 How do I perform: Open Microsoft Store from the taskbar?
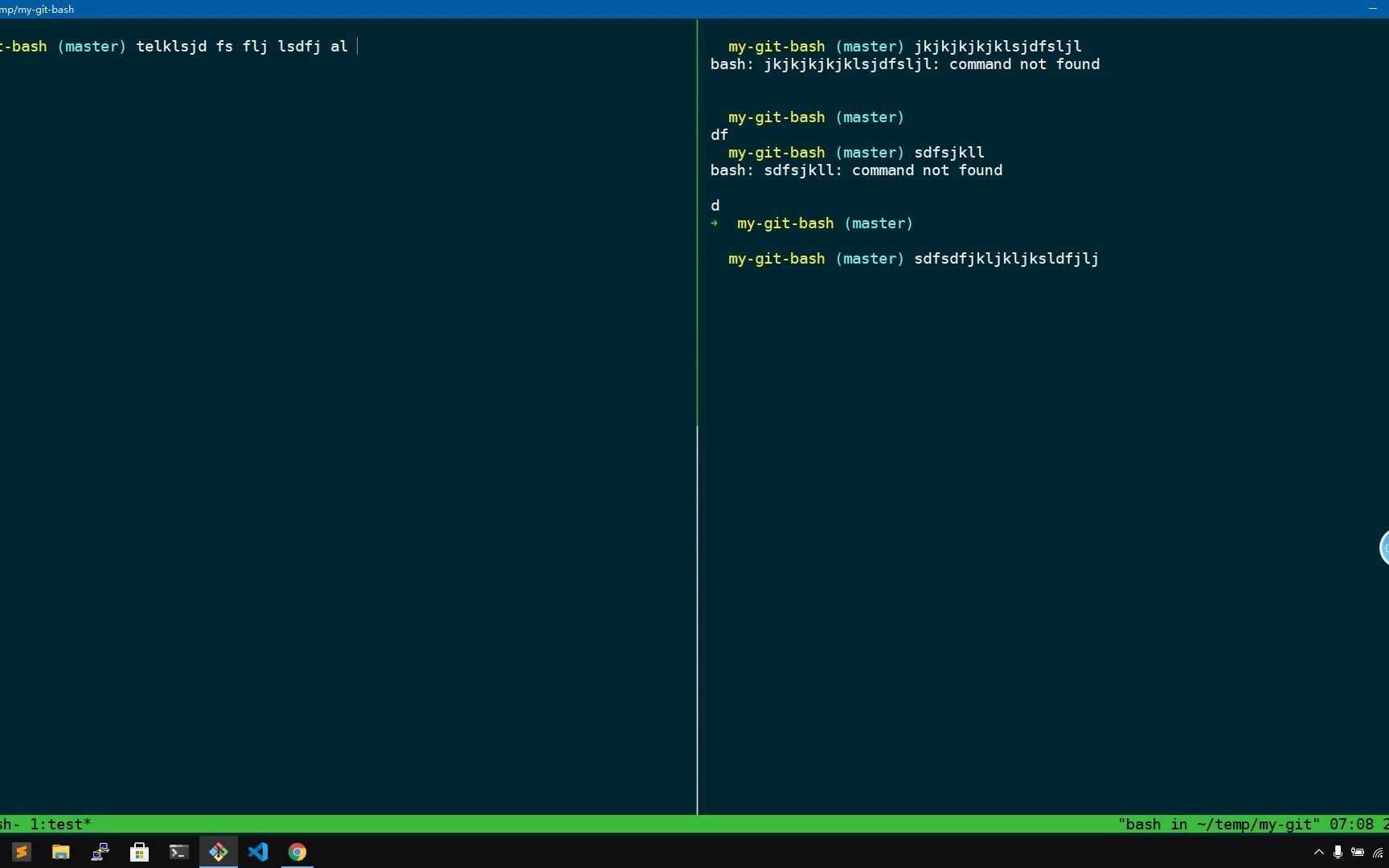point(139,852)
